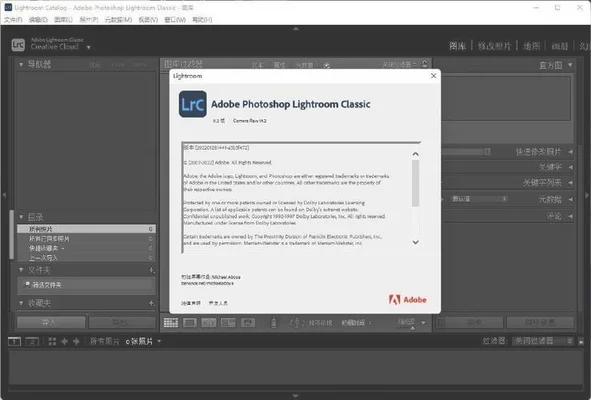Expand the 元数据 panel
This screenshot has height=400, width=591.
pyautogui.click(x=570, y=199)
